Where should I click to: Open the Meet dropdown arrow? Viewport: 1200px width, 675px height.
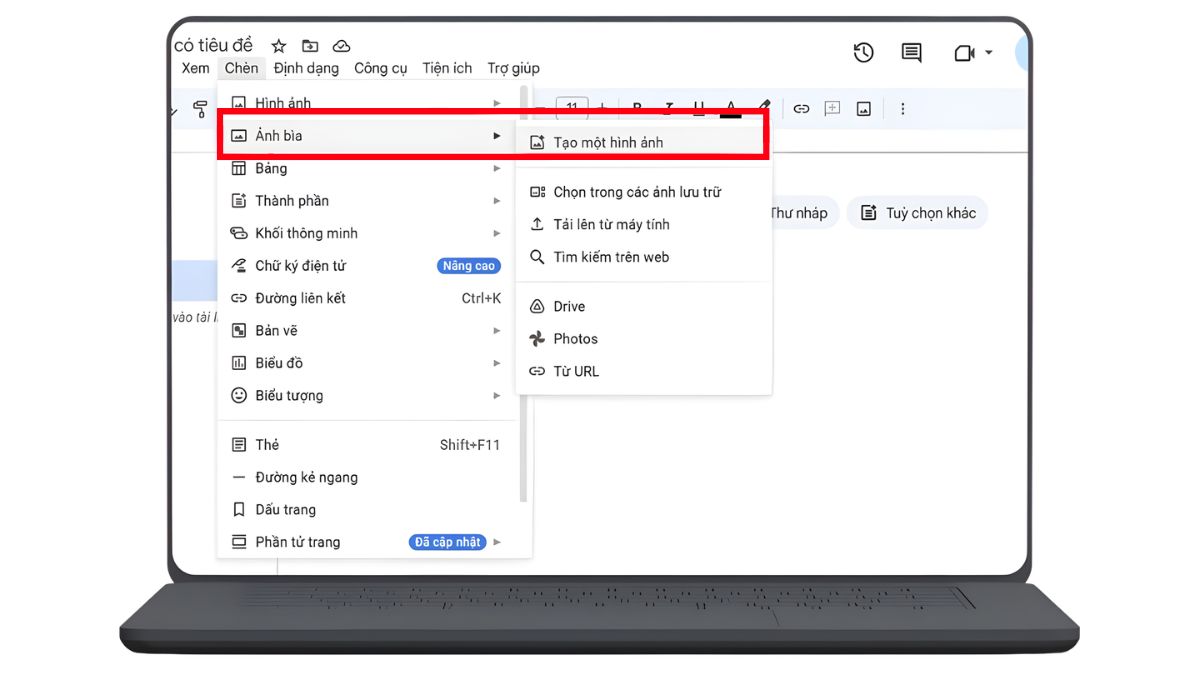click(x=988, y=53)
